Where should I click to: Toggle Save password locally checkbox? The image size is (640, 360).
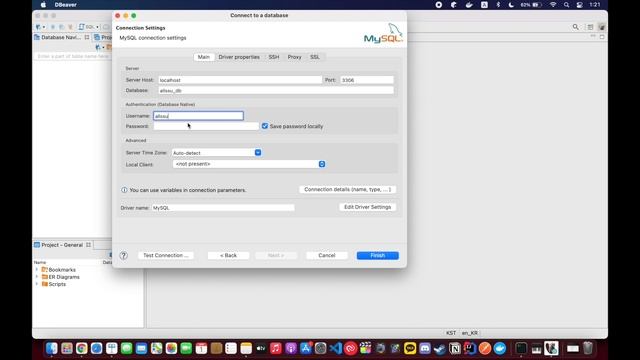(265, 126)
